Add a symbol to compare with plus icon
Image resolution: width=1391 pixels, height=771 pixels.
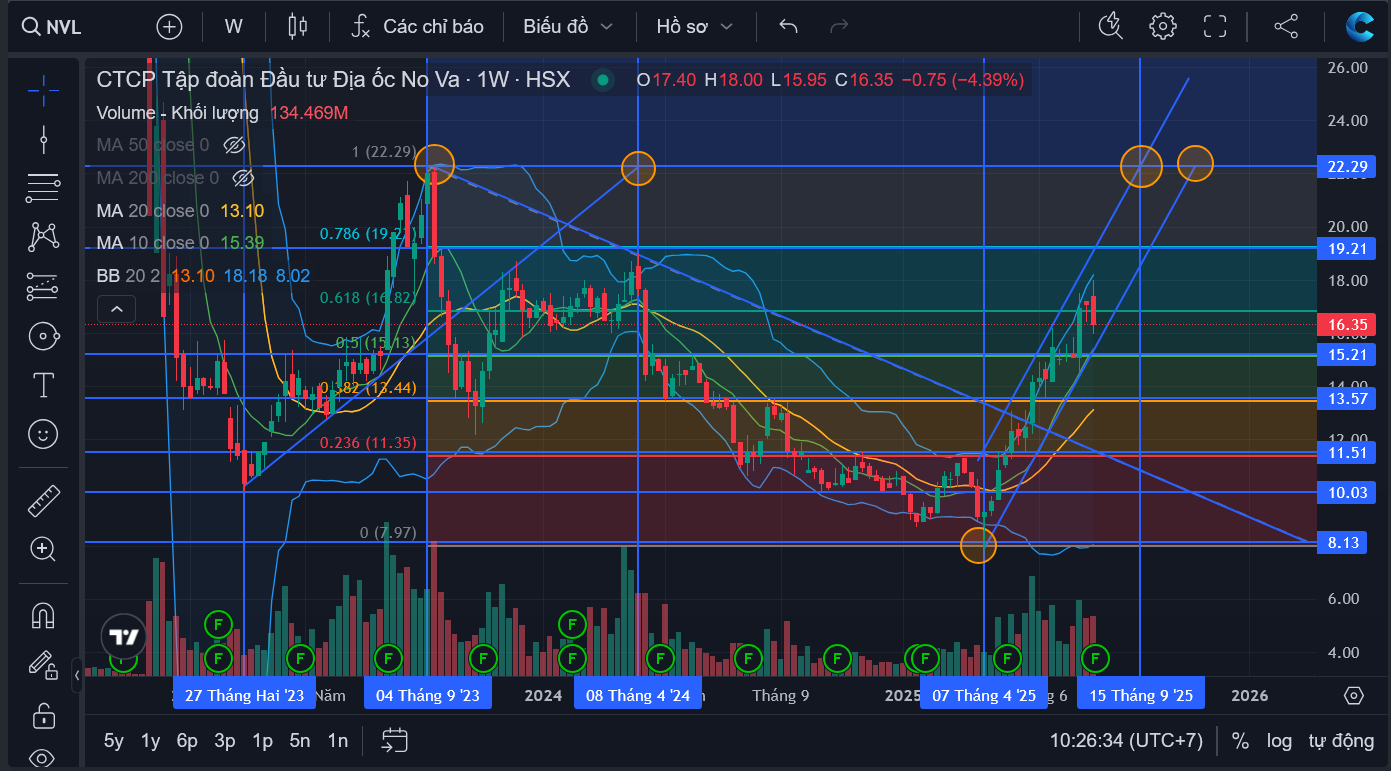tap(170, 27)
